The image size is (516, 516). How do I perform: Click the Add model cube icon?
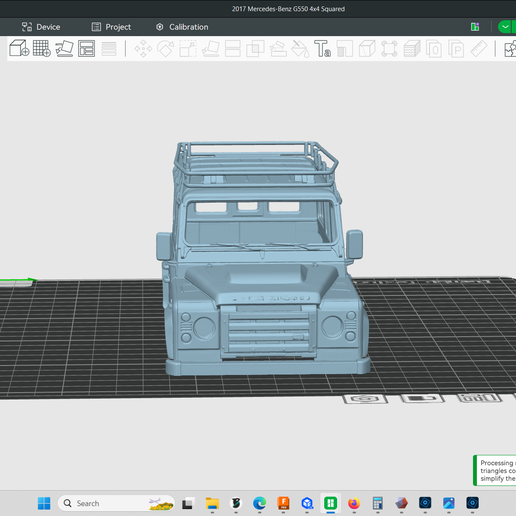pos(19,49)
